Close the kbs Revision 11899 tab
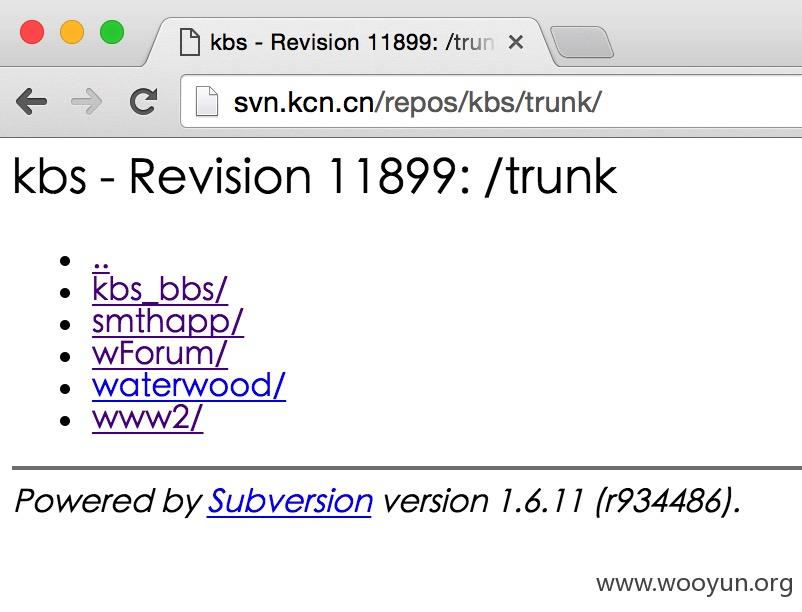Screen dimensions: 802x612 pyautogui.click(x=516, y=42)
